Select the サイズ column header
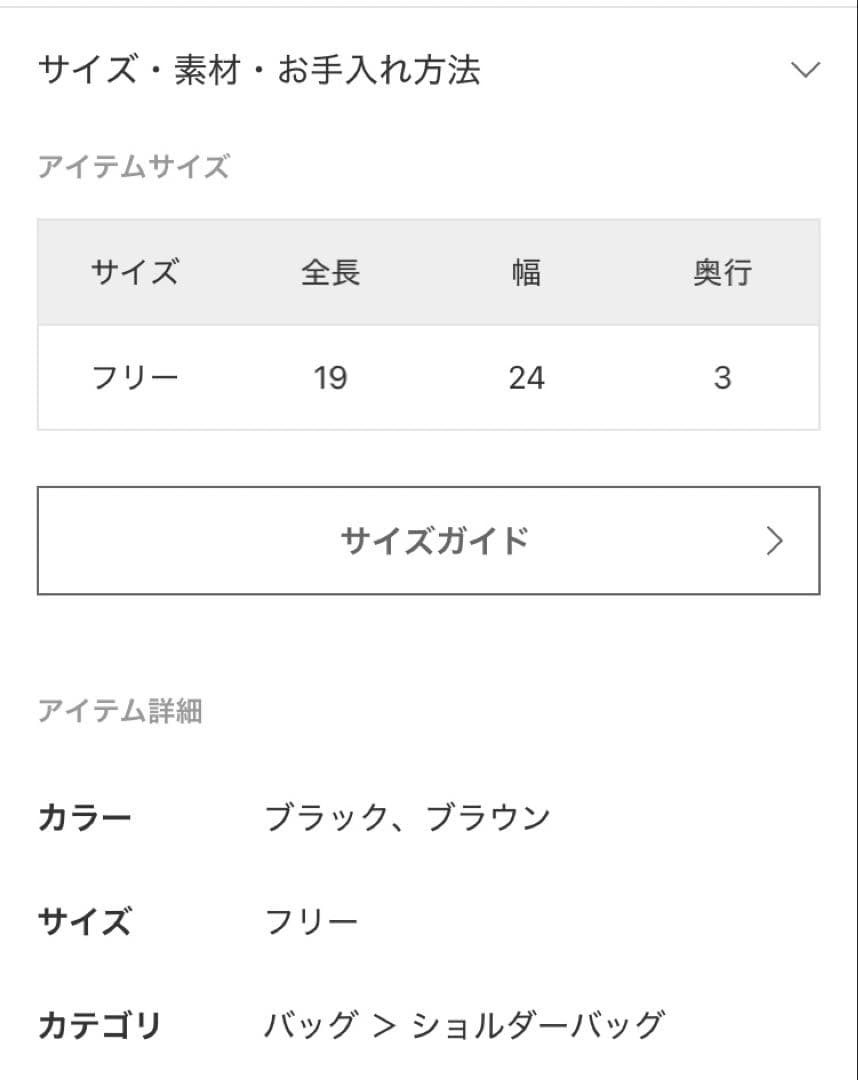This screenshot has height=1080, width=858. tap(134, 272)
